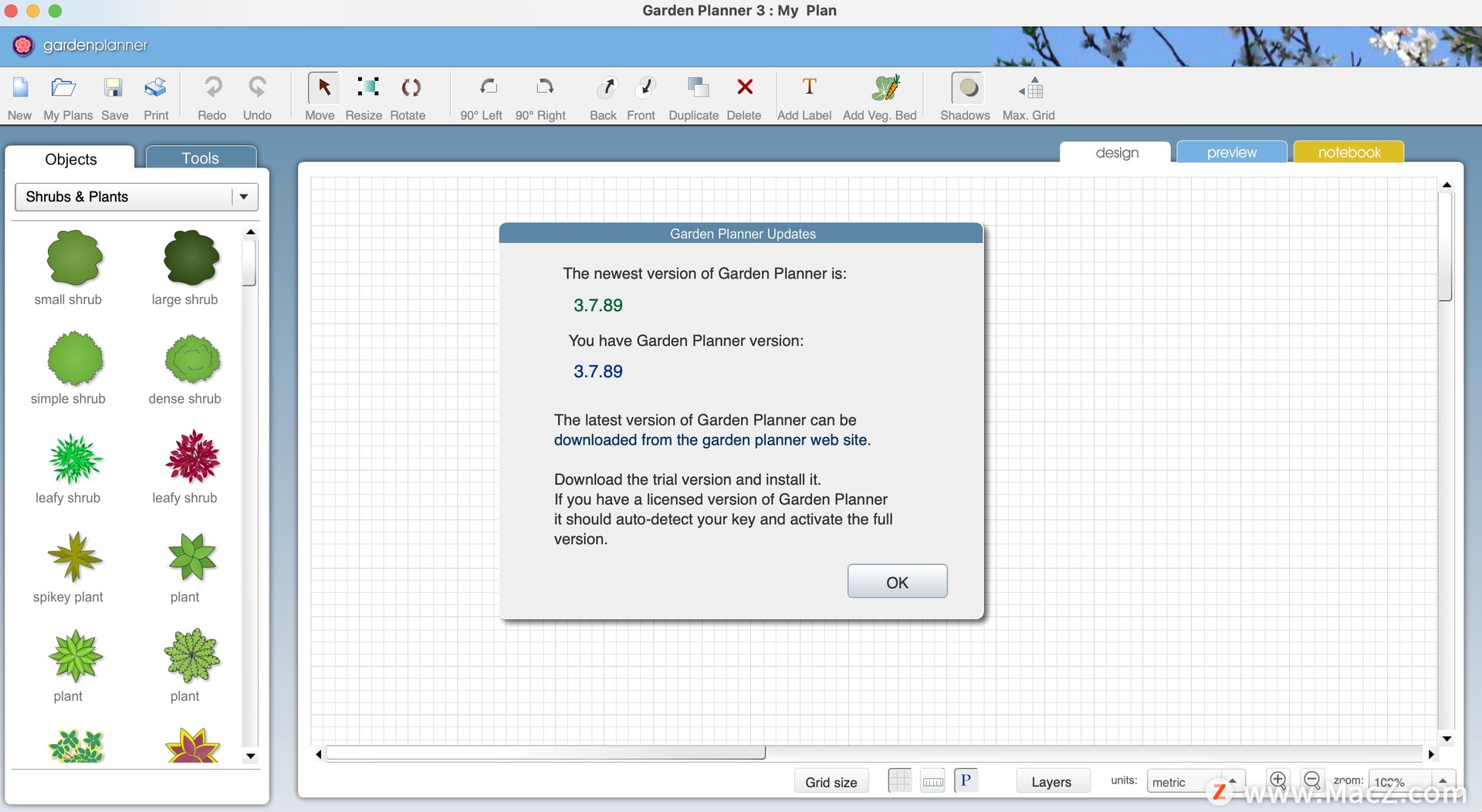1482x812 pixels.
Task: Toggle Shadows in the toolbar
Action: coord(968,88)
